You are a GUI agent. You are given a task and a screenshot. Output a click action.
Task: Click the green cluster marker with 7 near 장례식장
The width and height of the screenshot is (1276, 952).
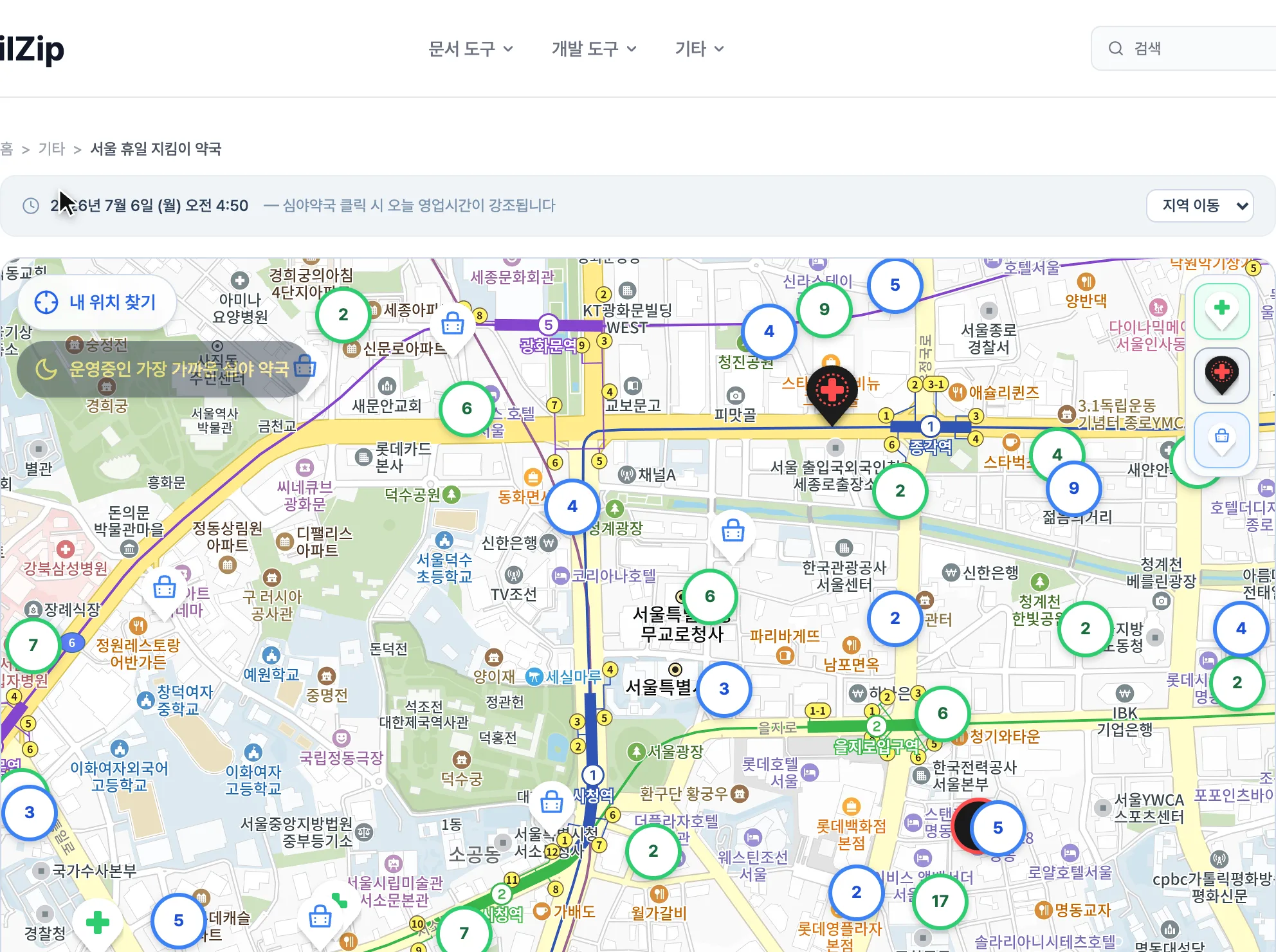33,645
